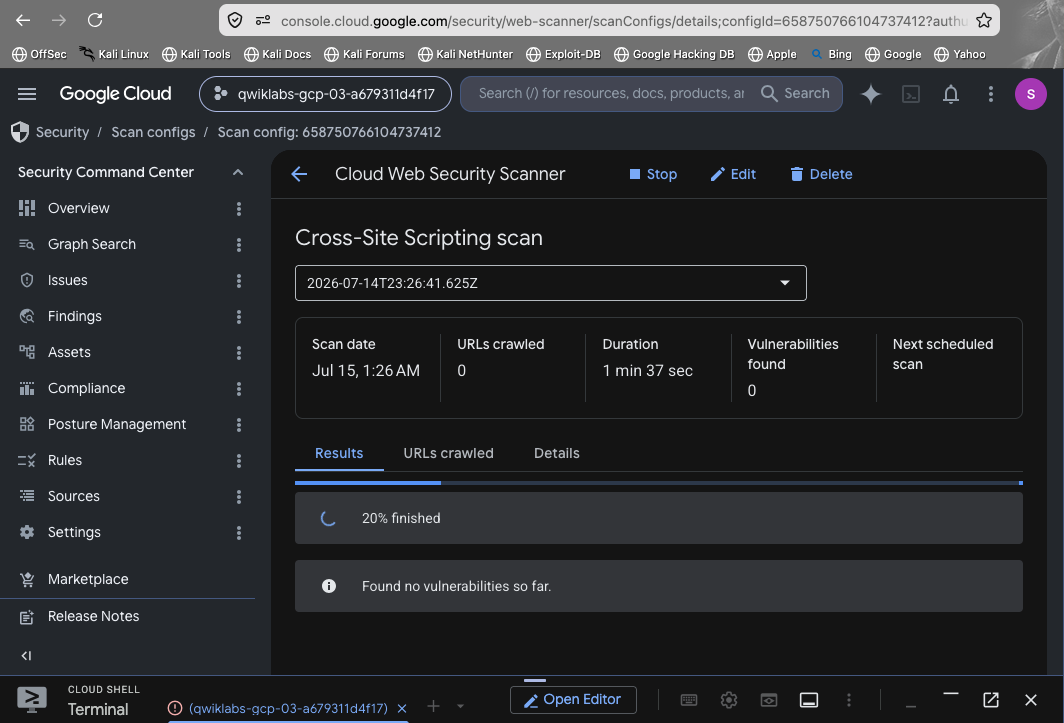
Task: Click Overview three-dot menu in sidebar
Action: coord(239,208)
